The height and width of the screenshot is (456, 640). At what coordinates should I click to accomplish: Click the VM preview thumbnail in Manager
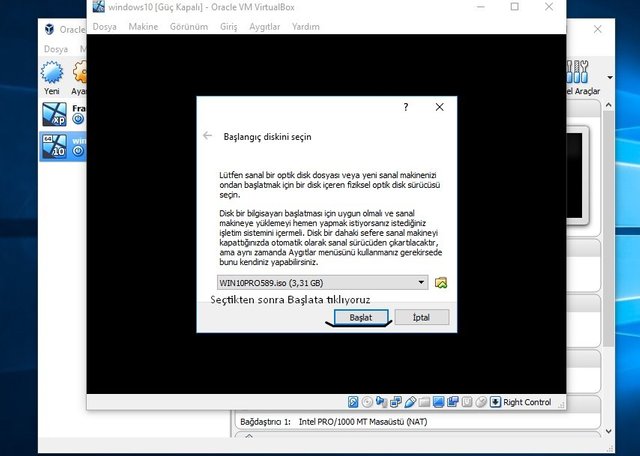point(577,176)
